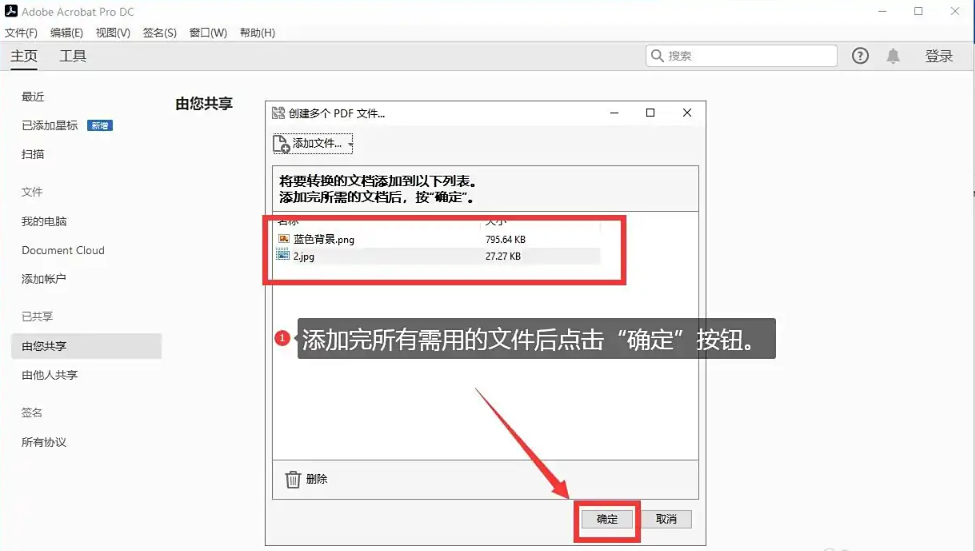Click the 蓝色背景.png image file icon
975x551 pixels.
pos(284,239)
